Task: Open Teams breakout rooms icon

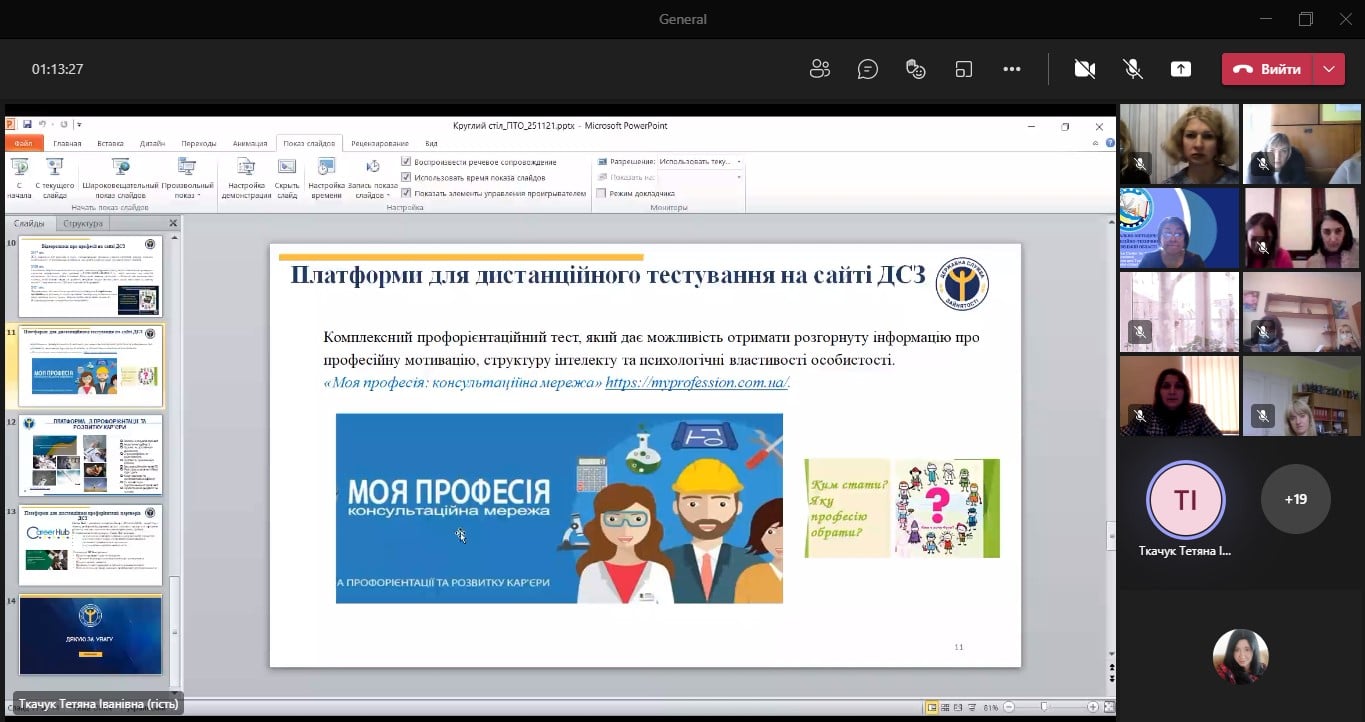Action: [x=964, y=69]
